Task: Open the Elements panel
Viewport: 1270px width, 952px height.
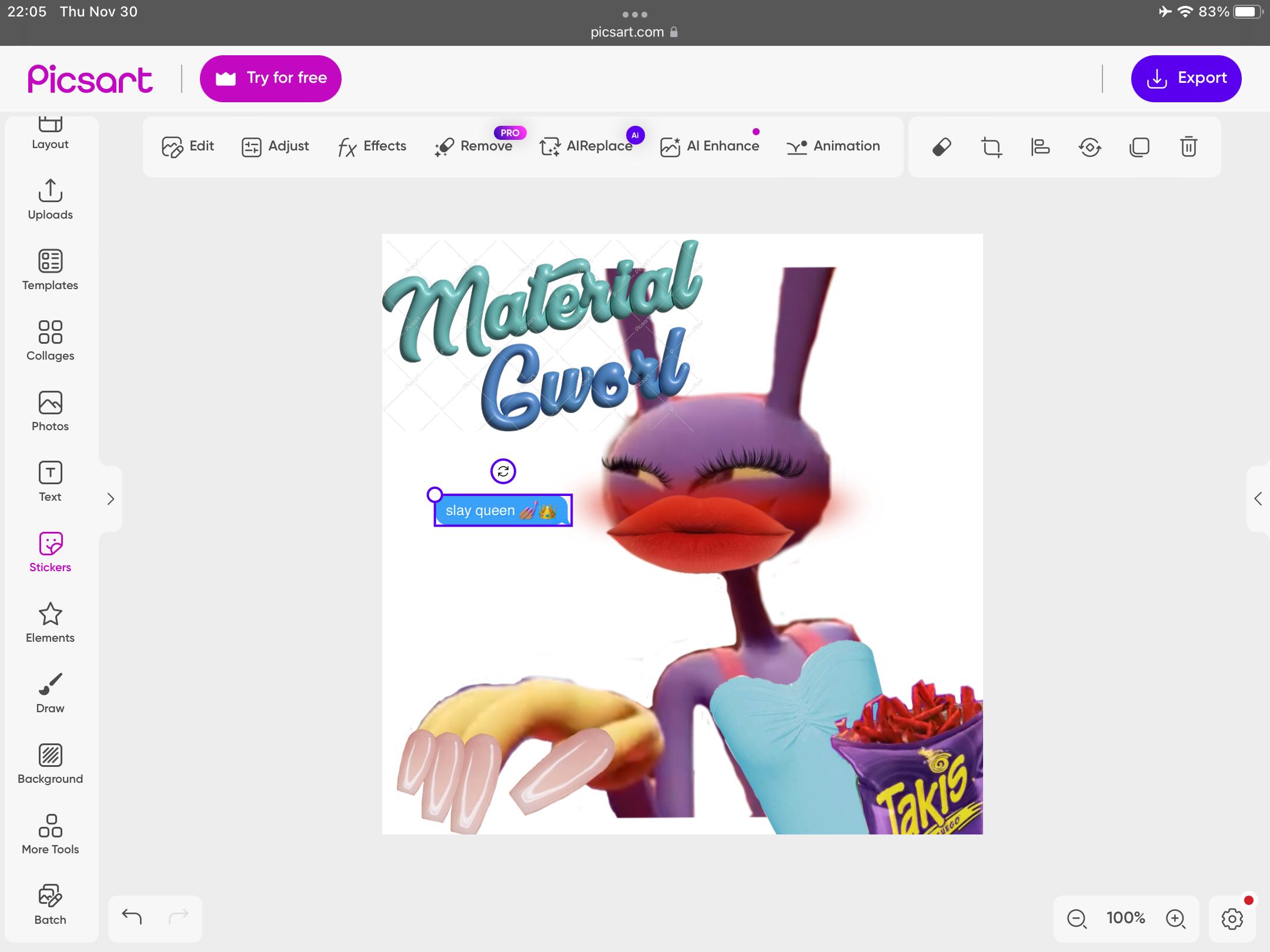Action: (x=50, y=623)
